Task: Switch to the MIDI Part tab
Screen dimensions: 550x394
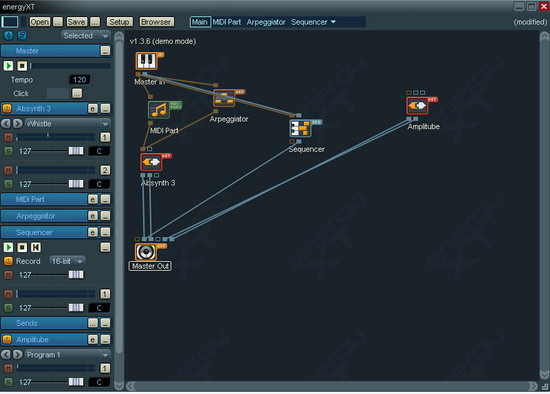Action: (227, 22)
